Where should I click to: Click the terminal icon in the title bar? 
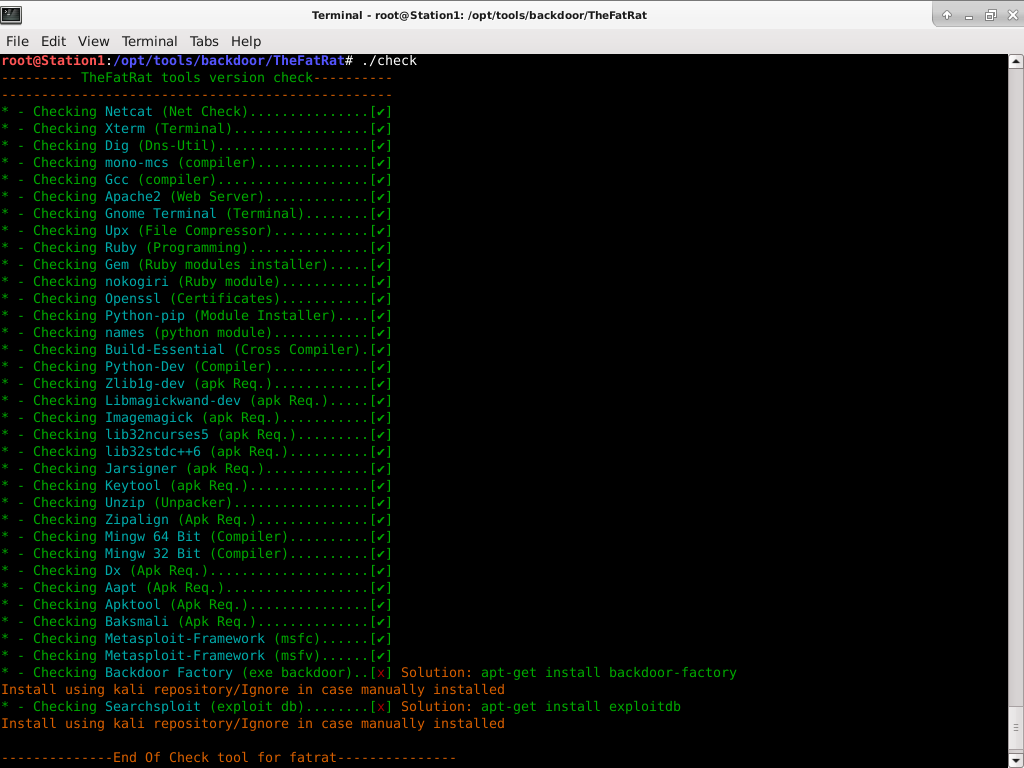click(12, 14)
